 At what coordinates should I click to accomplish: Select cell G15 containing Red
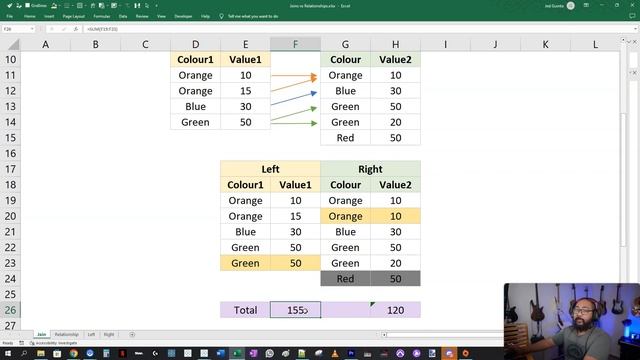point(345,138)
